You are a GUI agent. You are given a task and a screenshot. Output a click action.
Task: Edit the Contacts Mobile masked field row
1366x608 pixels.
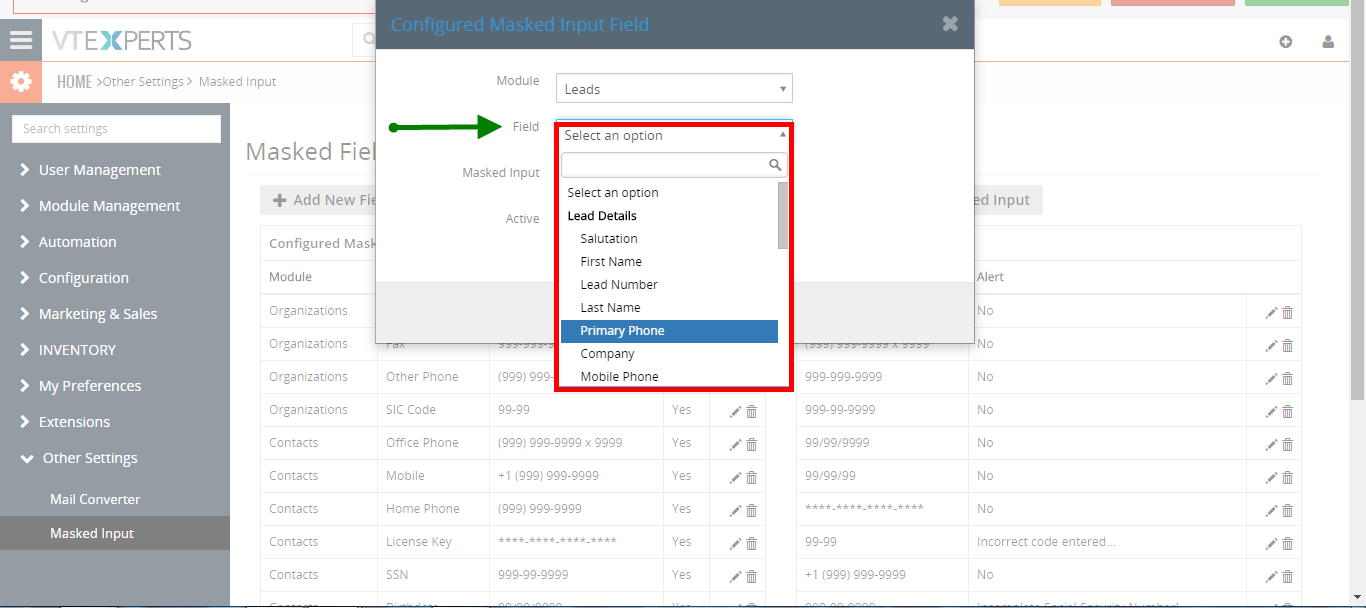735,477
